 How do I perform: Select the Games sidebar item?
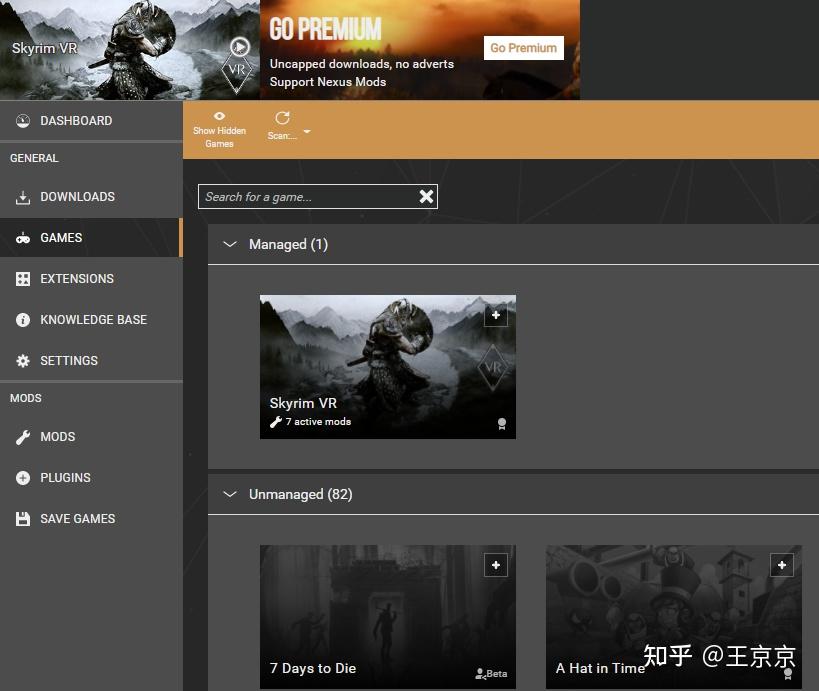91,238
